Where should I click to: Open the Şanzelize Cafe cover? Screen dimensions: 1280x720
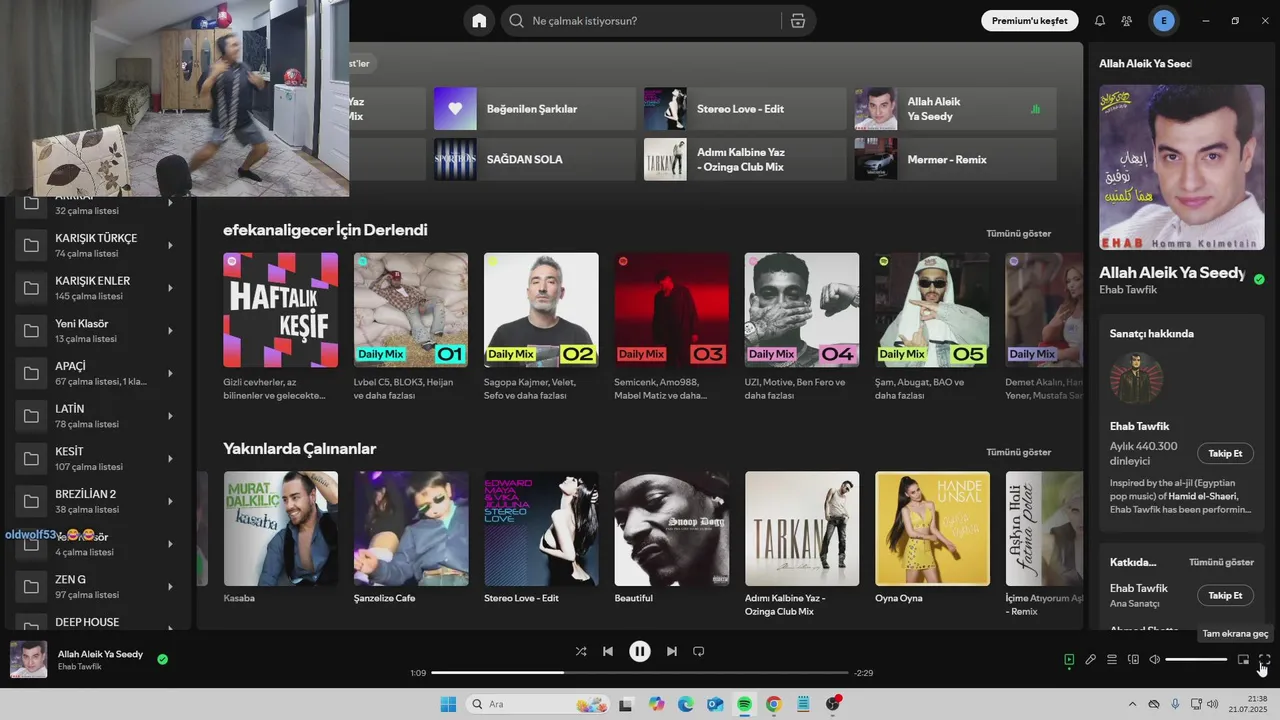click(x=411, y=529)
